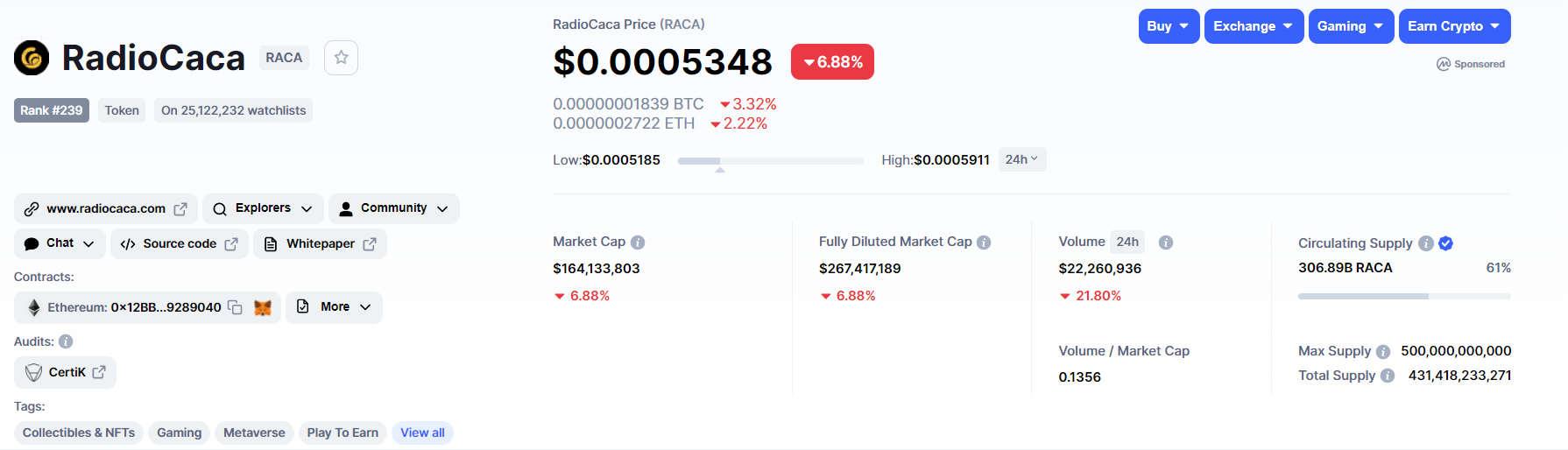Expand the Community dropdown
This screenshot has height=450, width=1568.
click(x=393, y=208)
